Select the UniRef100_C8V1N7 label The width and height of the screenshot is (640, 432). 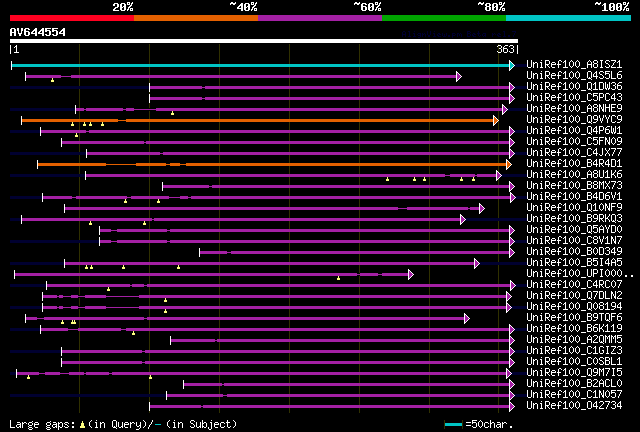point(574,241)
